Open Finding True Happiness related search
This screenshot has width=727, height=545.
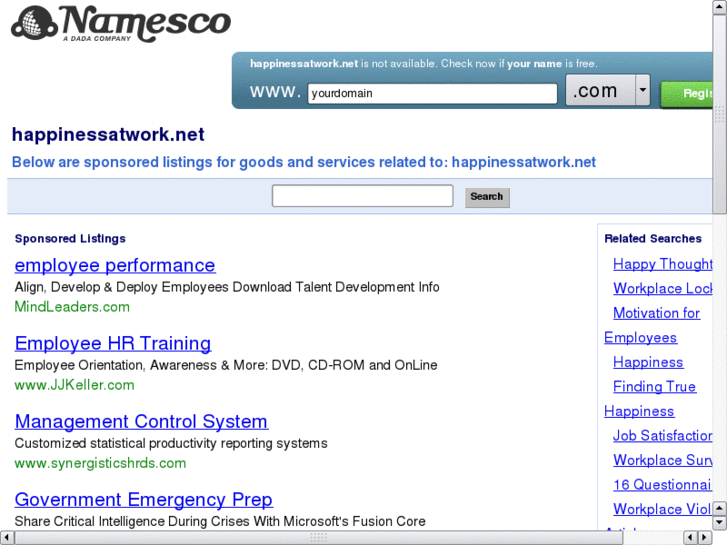point(654,387)
